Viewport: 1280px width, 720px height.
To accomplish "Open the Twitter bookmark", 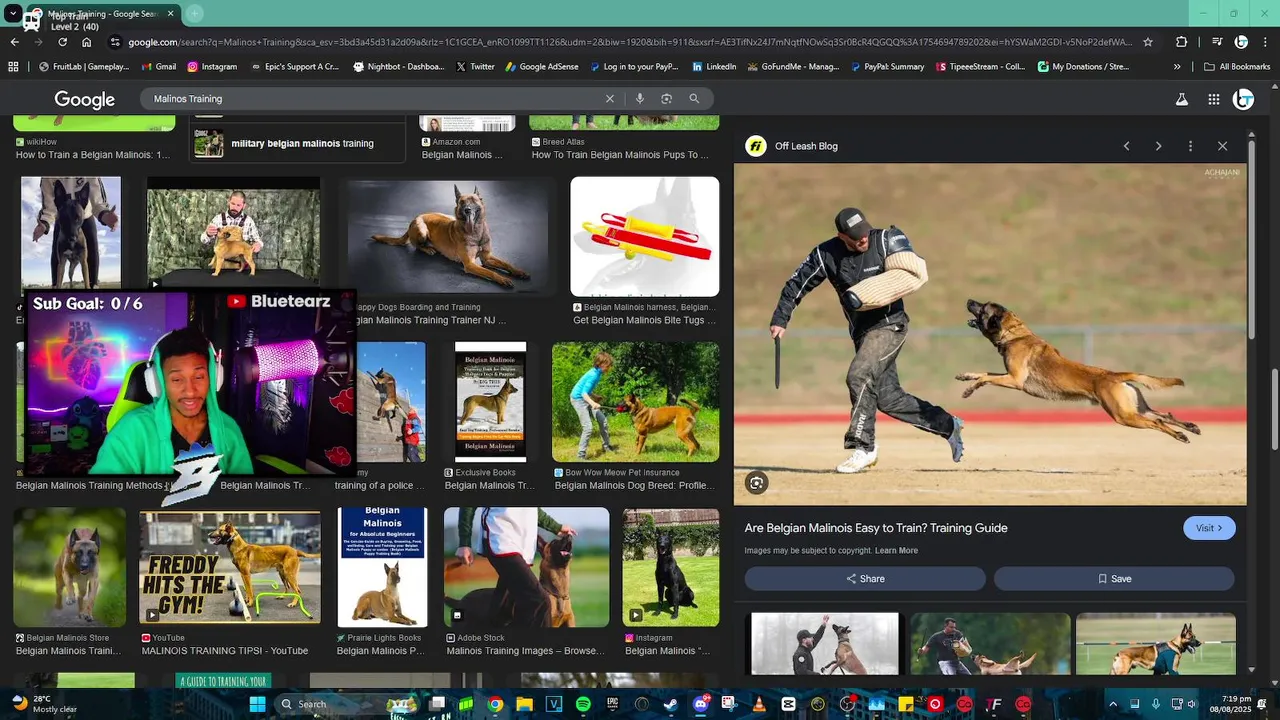I will point(475,67).
